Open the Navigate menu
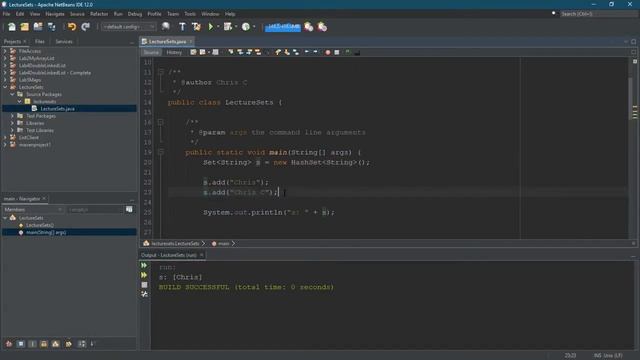Image resolution: width=640 pixels, height=360 pixels. [x=55, y=14]
